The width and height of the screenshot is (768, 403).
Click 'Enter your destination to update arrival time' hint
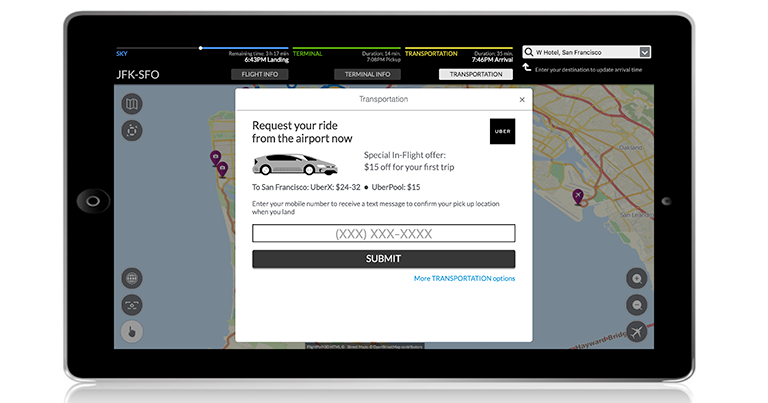coord(588,70)
